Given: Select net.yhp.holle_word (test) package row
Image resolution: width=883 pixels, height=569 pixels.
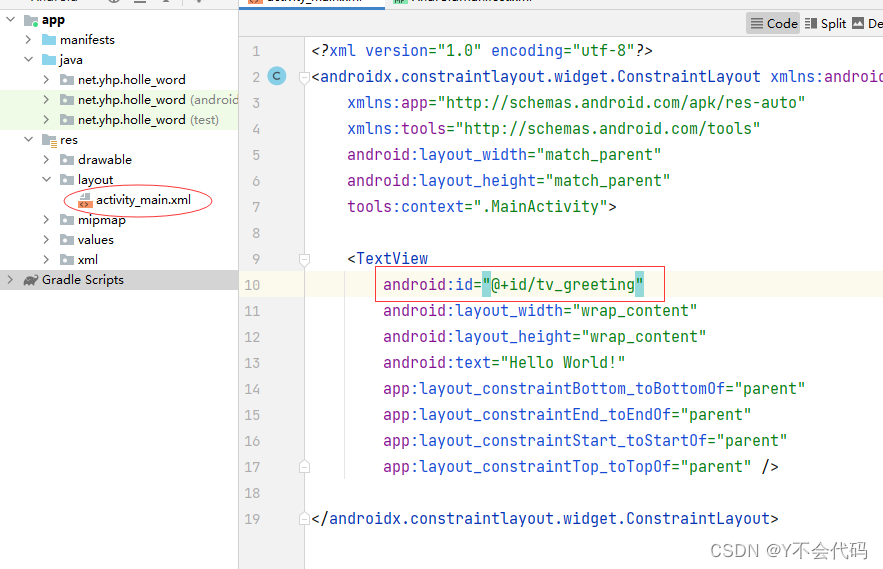Looking at the screenshot, I should (x=119, y=119).
